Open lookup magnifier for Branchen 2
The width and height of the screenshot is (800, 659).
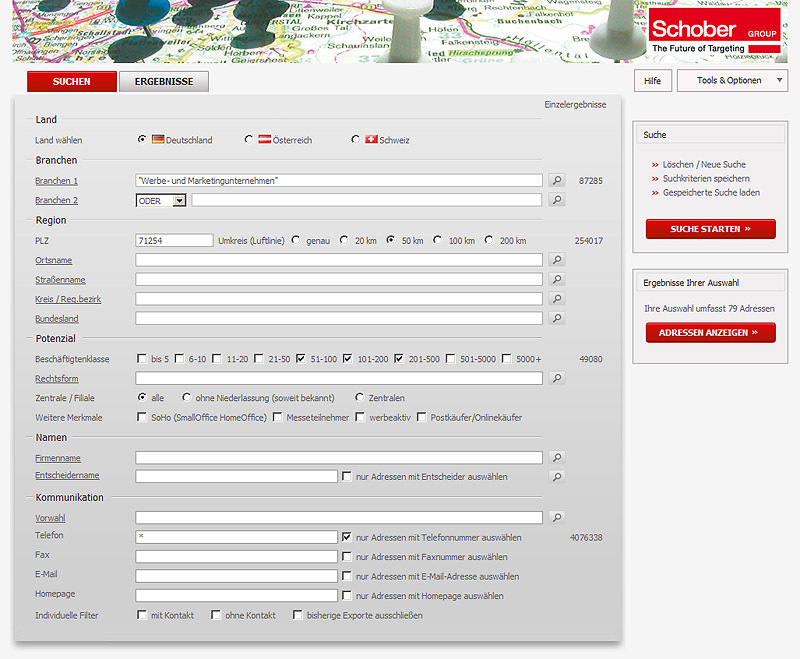click(557, 199)
